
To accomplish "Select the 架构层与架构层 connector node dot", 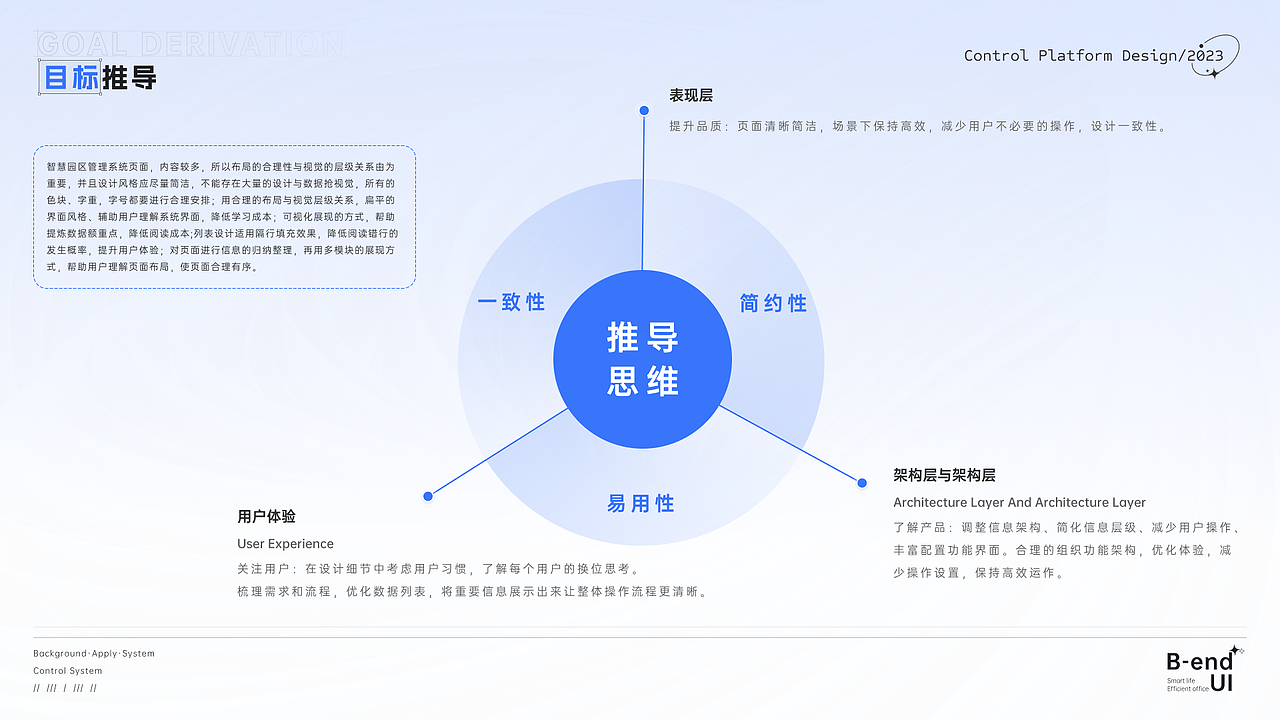I will (x=861, y=482).
